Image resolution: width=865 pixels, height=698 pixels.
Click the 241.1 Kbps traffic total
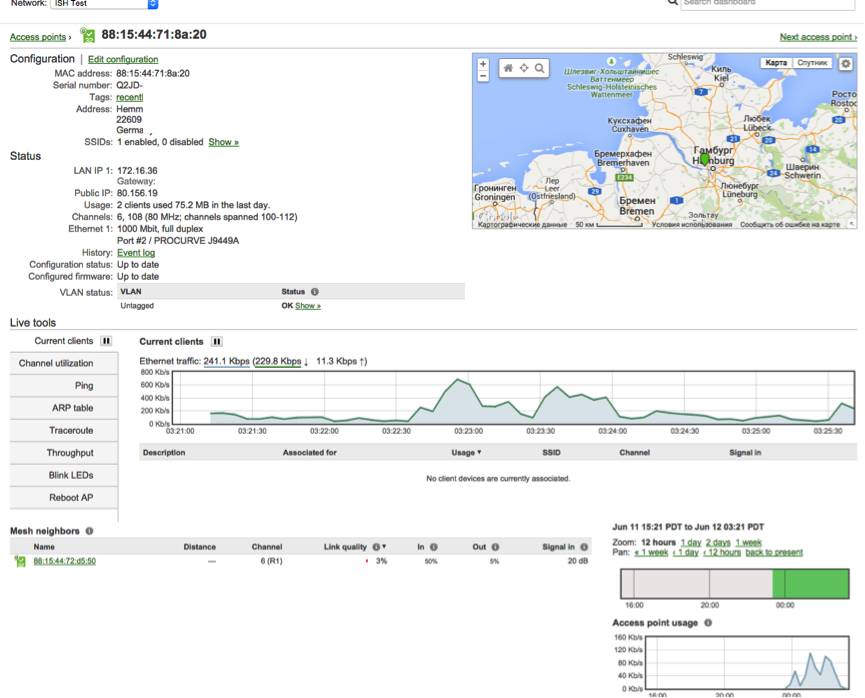[227, 361]
